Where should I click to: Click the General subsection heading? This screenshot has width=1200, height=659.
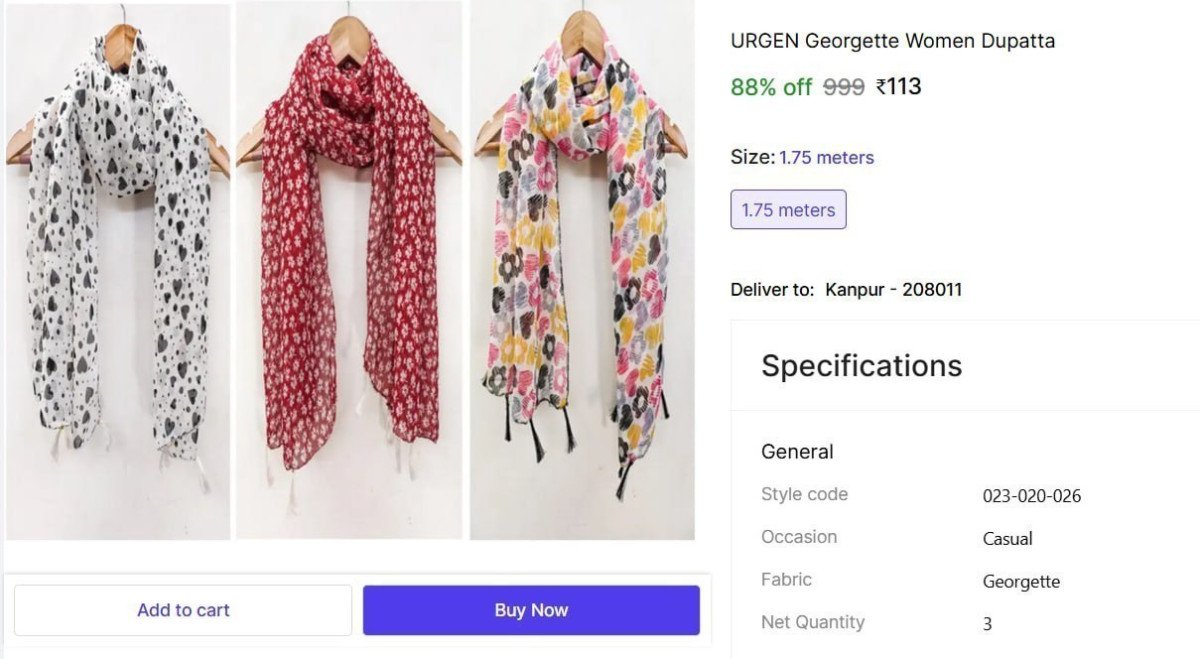pyautogui.click(x=797, y=451)
